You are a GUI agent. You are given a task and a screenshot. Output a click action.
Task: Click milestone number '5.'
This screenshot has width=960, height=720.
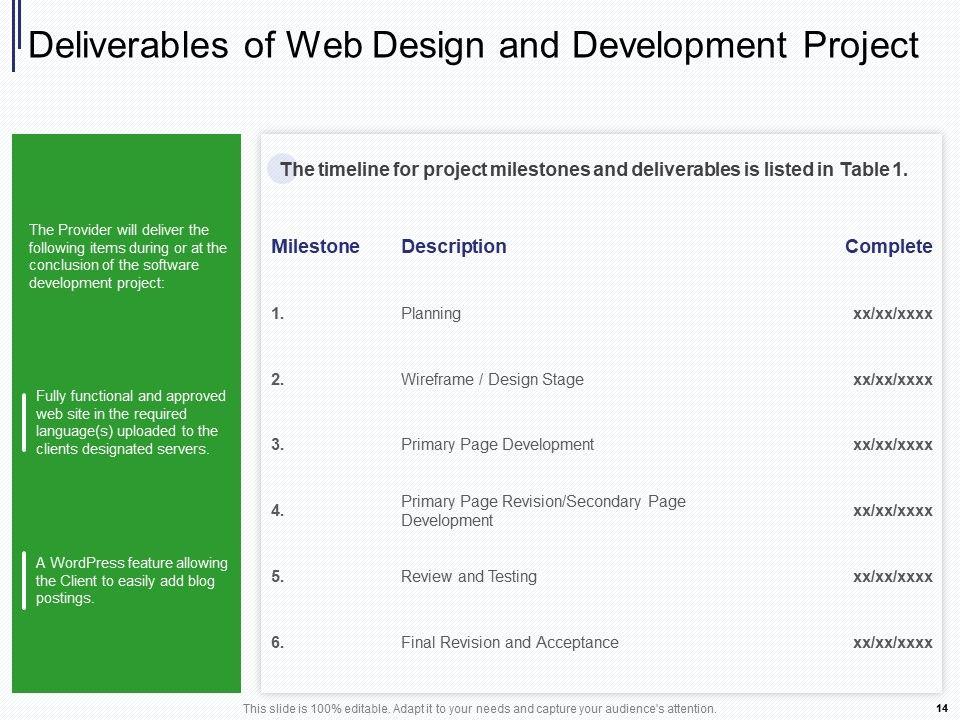coord(277,577)
